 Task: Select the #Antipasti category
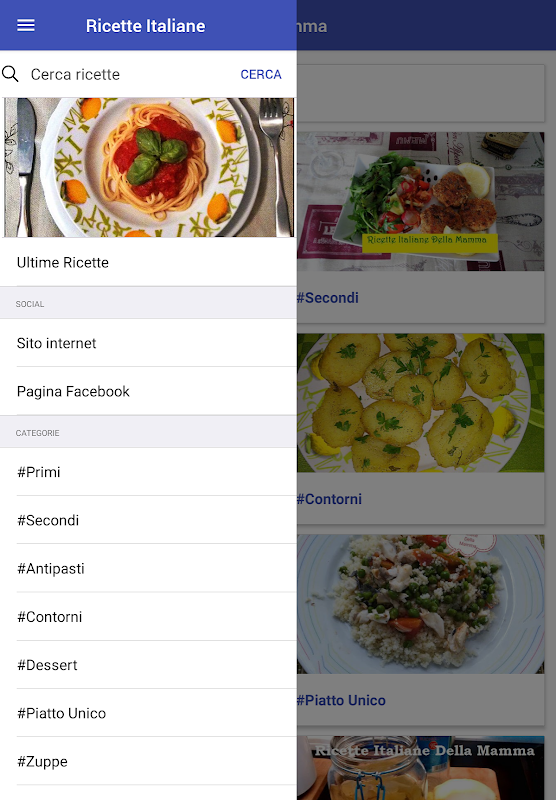point(148,568)
